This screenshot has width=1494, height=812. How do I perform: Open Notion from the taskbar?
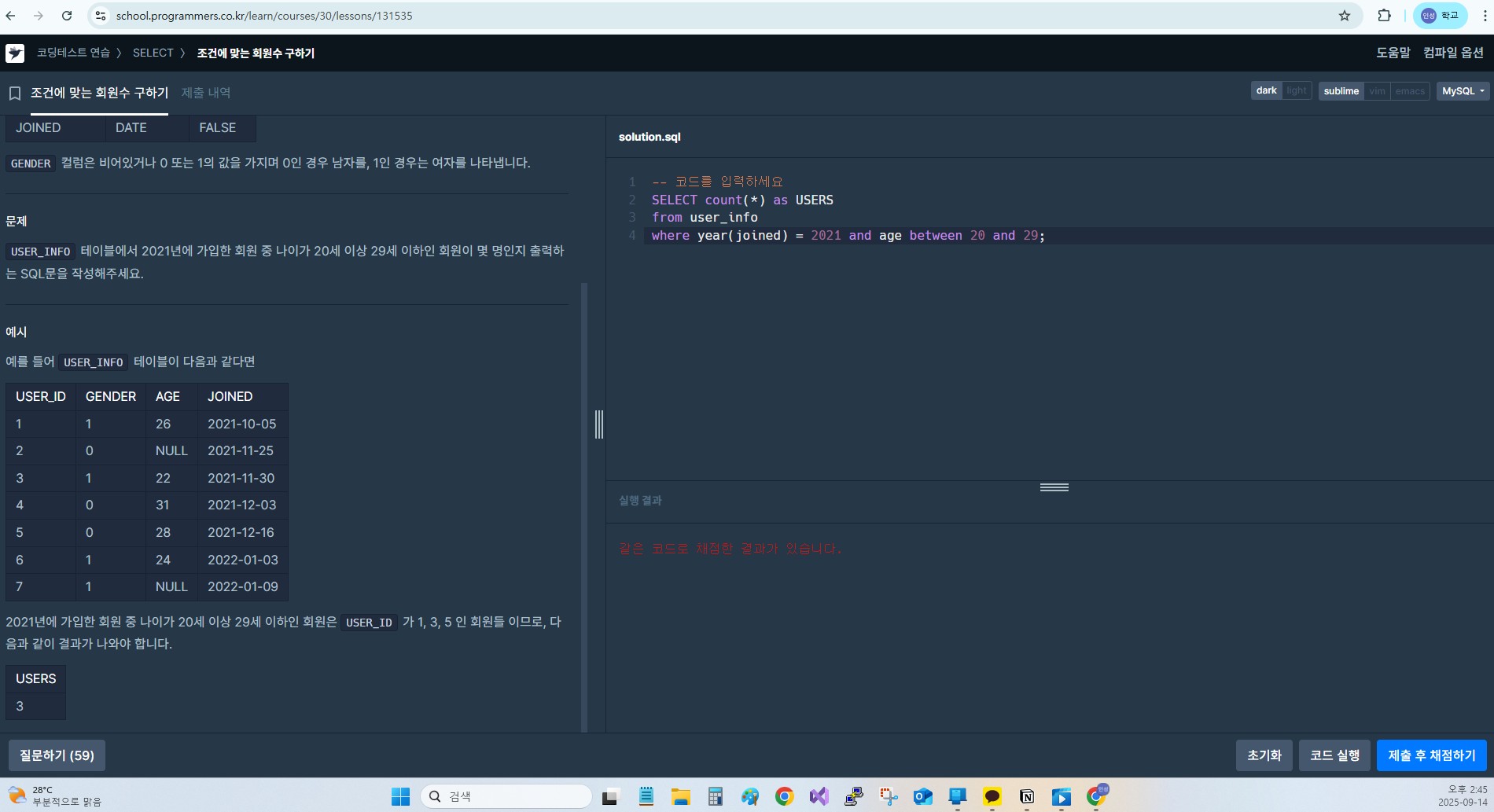[x=1026, y=796]
